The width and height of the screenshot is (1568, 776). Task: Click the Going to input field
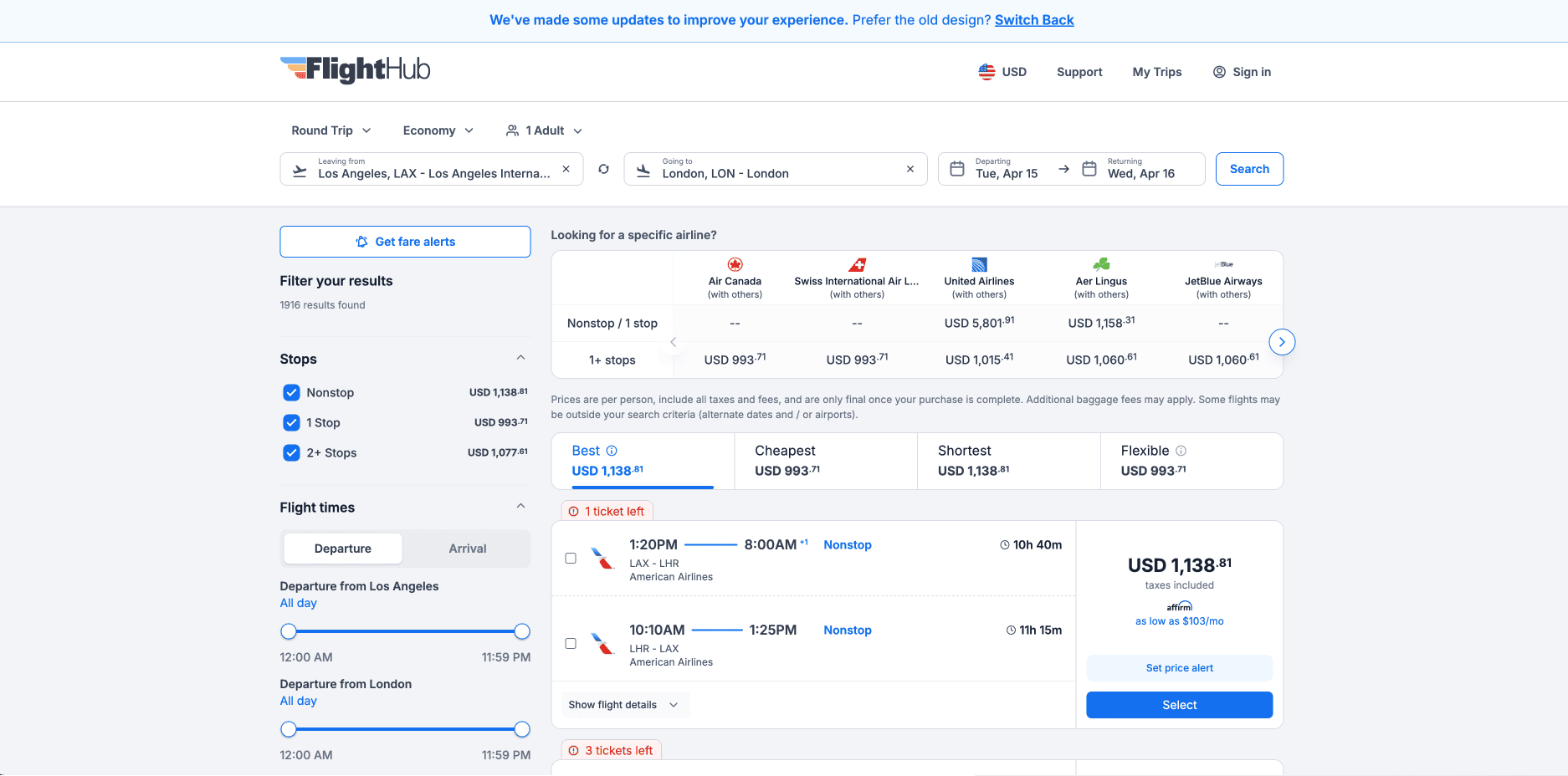pos(776,169)
